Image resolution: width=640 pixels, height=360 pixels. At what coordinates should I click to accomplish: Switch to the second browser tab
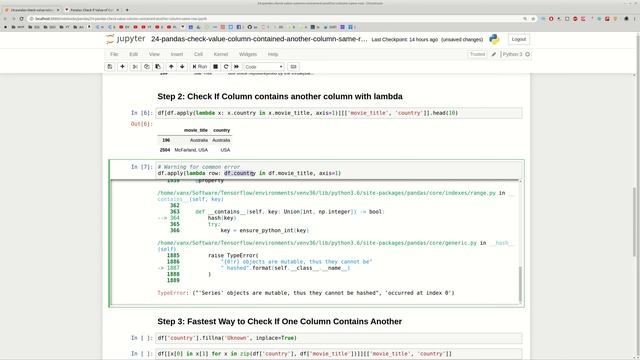coord(92,9)
